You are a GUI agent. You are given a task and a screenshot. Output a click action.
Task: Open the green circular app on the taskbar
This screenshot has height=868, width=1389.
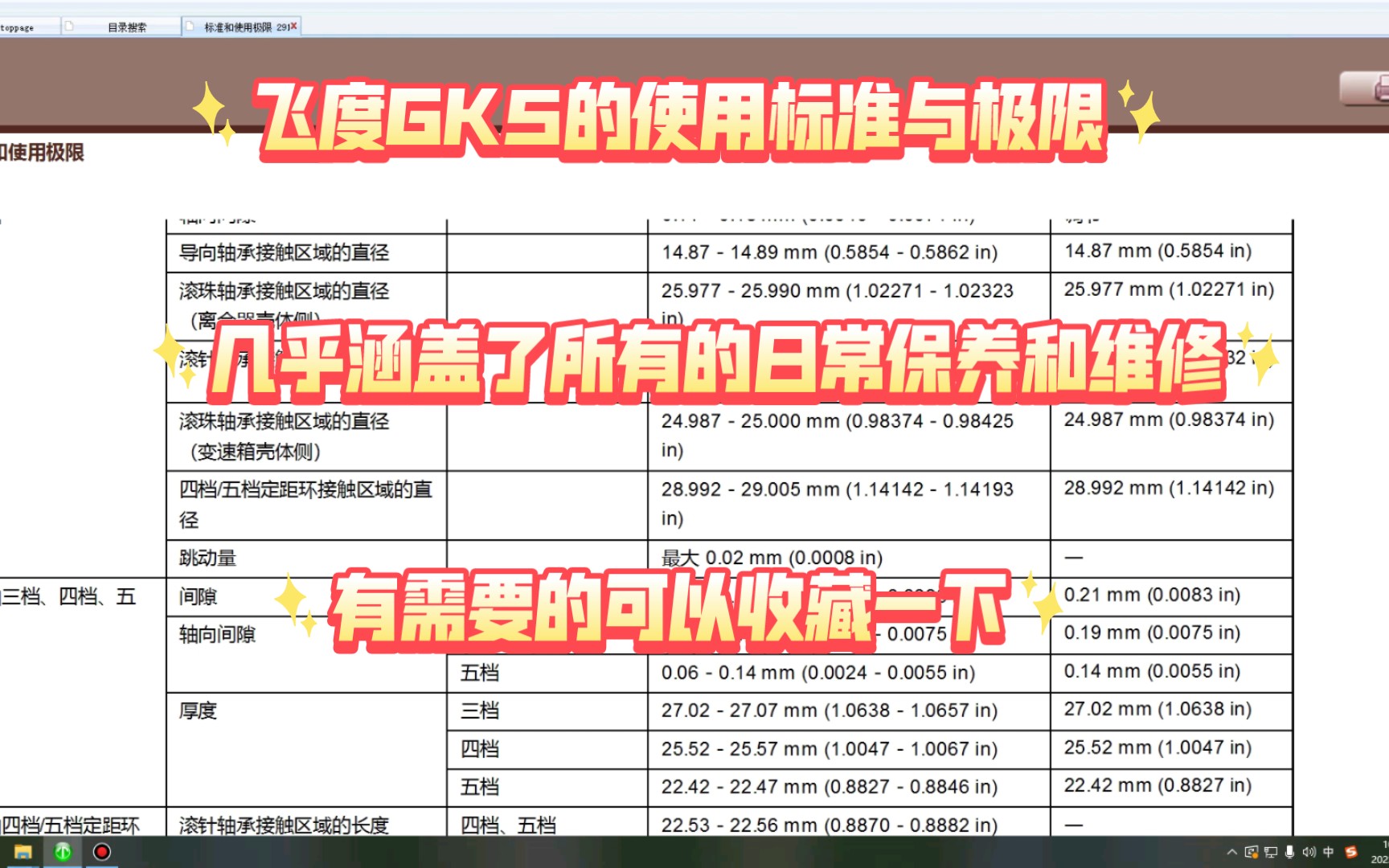click(63, 852)
